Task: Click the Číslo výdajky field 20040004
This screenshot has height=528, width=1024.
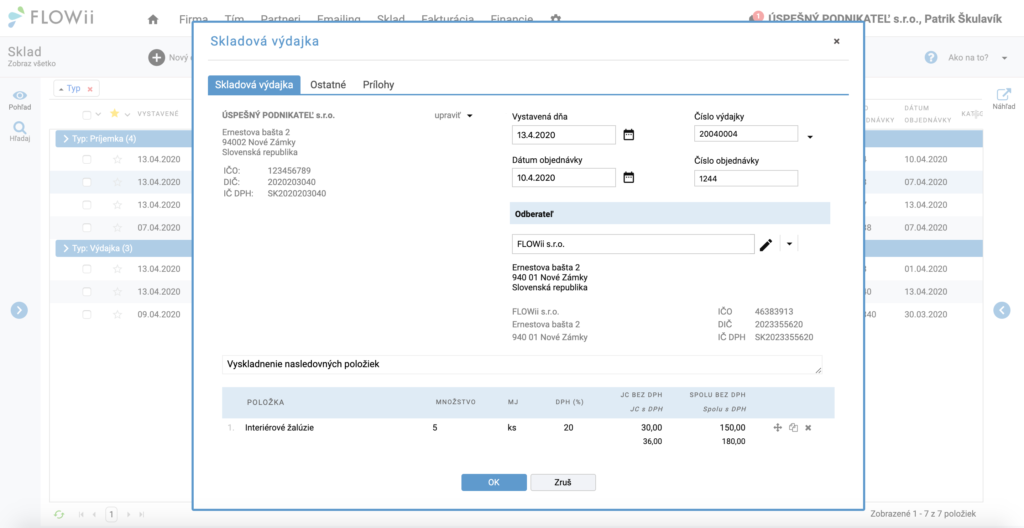Action: 746,134
